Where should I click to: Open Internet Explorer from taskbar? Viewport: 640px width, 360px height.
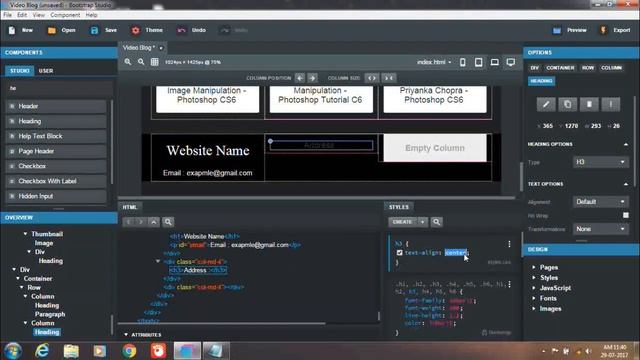(42, 351)
